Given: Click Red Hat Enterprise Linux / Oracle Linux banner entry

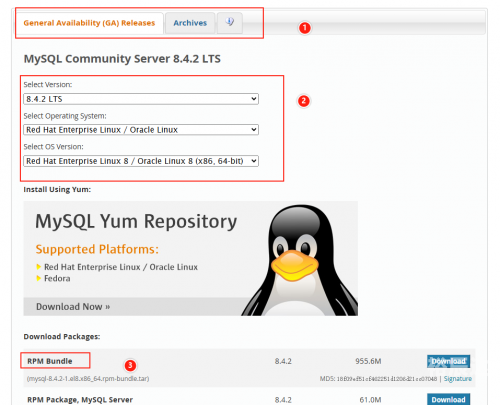Looking at the screenshot, I should click(121, 267).
